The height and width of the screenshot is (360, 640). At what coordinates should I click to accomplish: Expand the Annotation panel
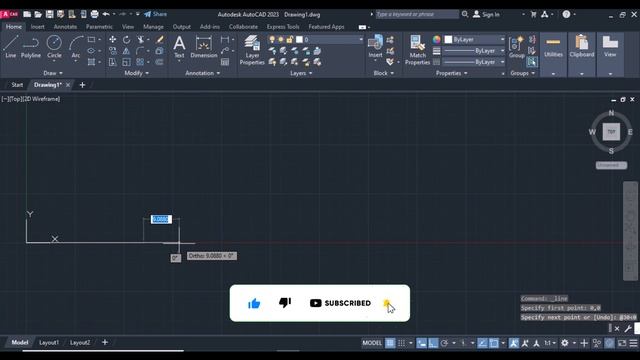pos(203,73)
